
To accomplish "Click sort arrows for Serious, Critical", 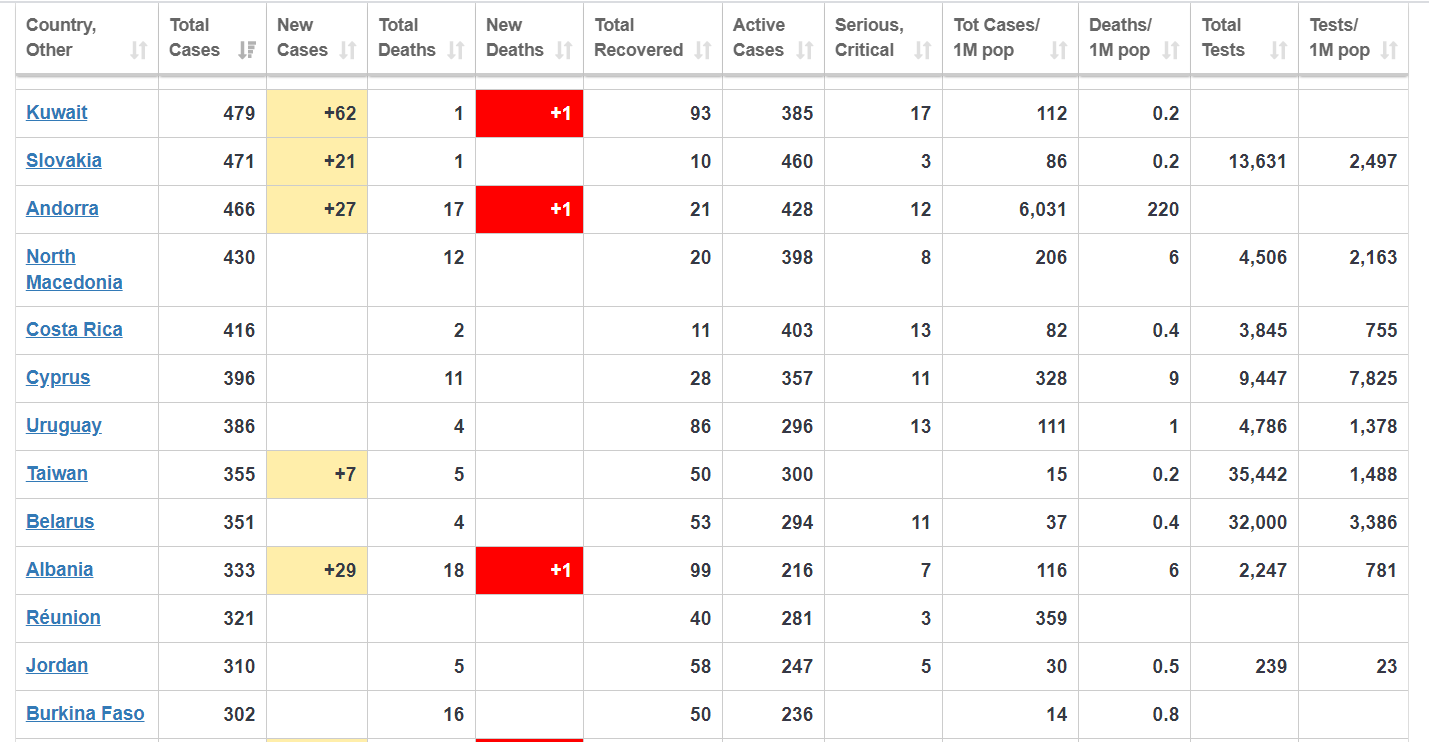I will (x=923, y=50).
